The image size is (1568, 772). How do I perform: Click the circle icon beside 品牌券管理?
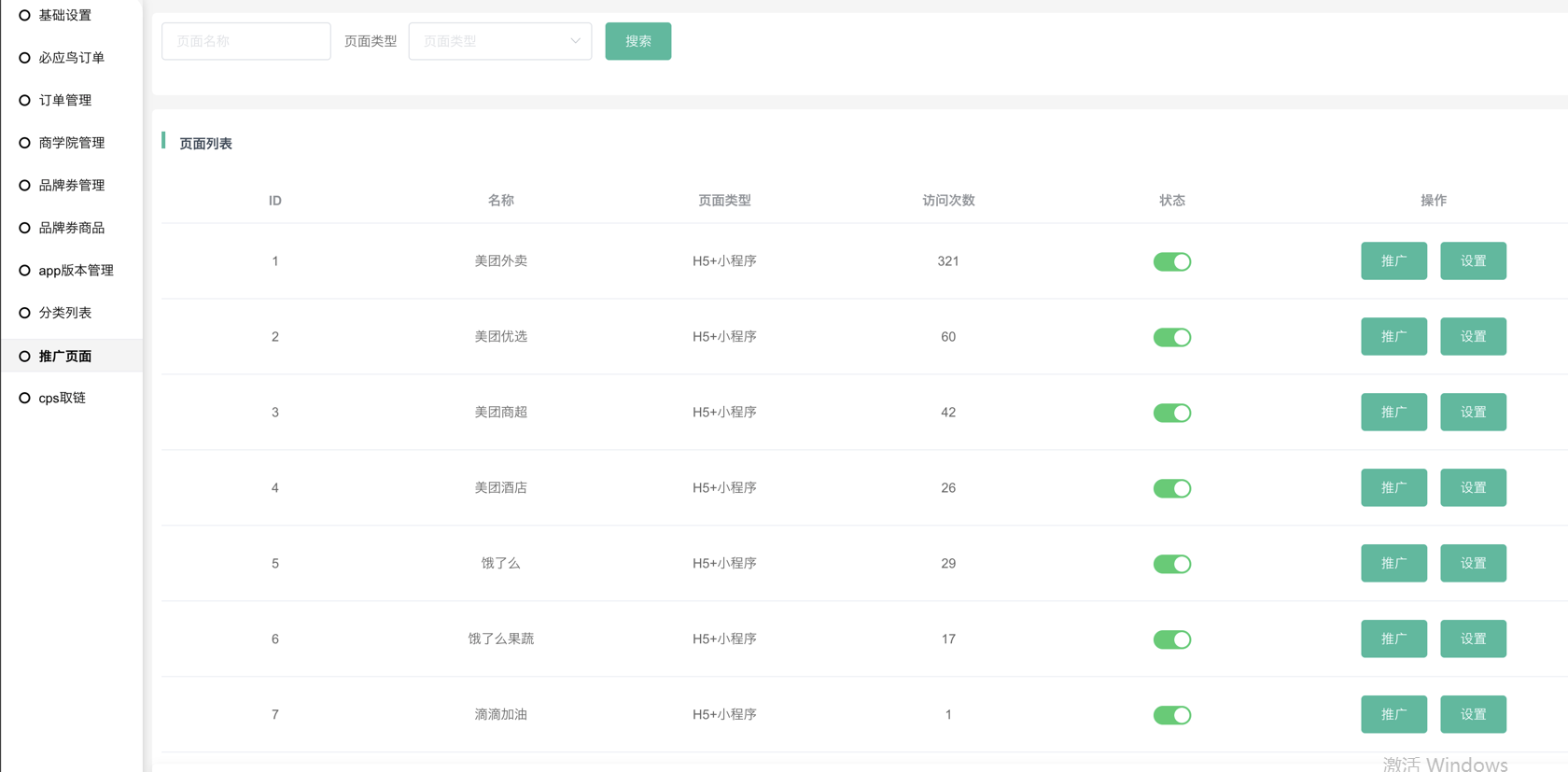click(24, 185)
